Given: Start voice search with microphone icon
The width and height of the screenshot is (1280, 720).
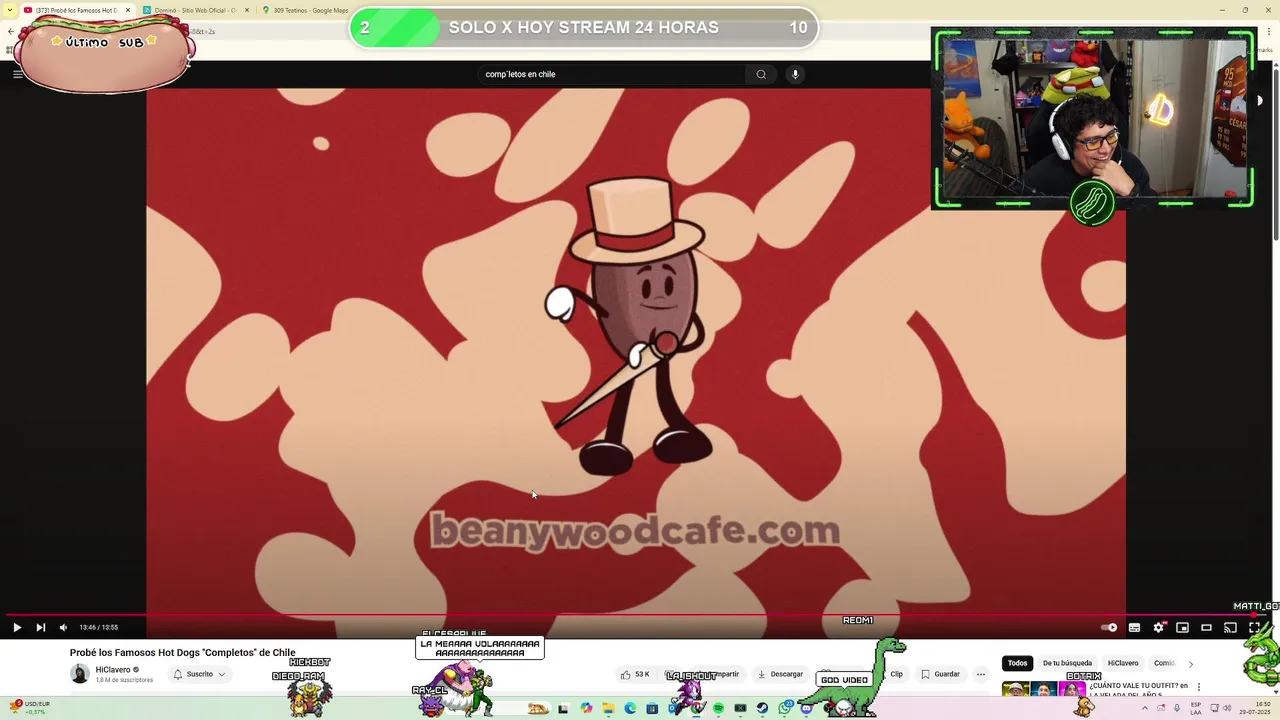Looking at the screenshot, I should pyautogui.click(x=795, y=74).
